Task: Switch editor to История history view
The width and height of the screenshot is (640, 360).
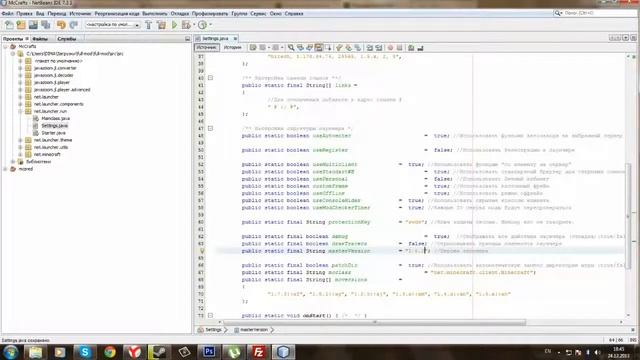Action: (233, 48)
